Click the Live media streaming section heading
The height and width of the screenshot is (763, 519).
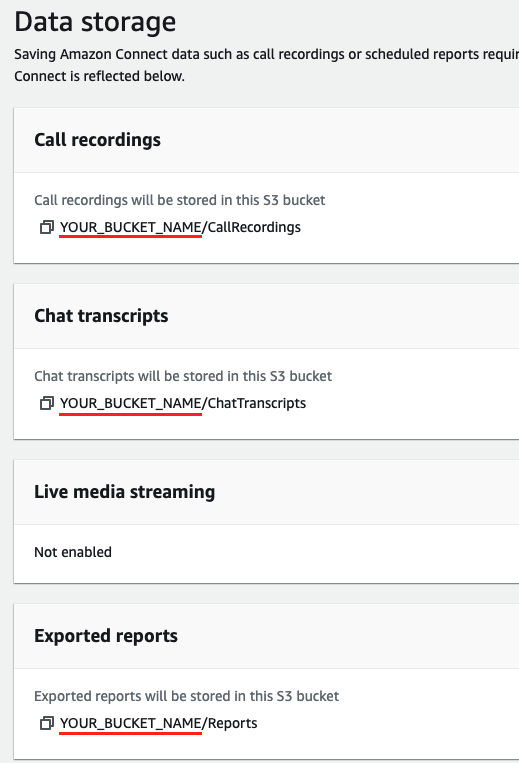coord(125,492)
